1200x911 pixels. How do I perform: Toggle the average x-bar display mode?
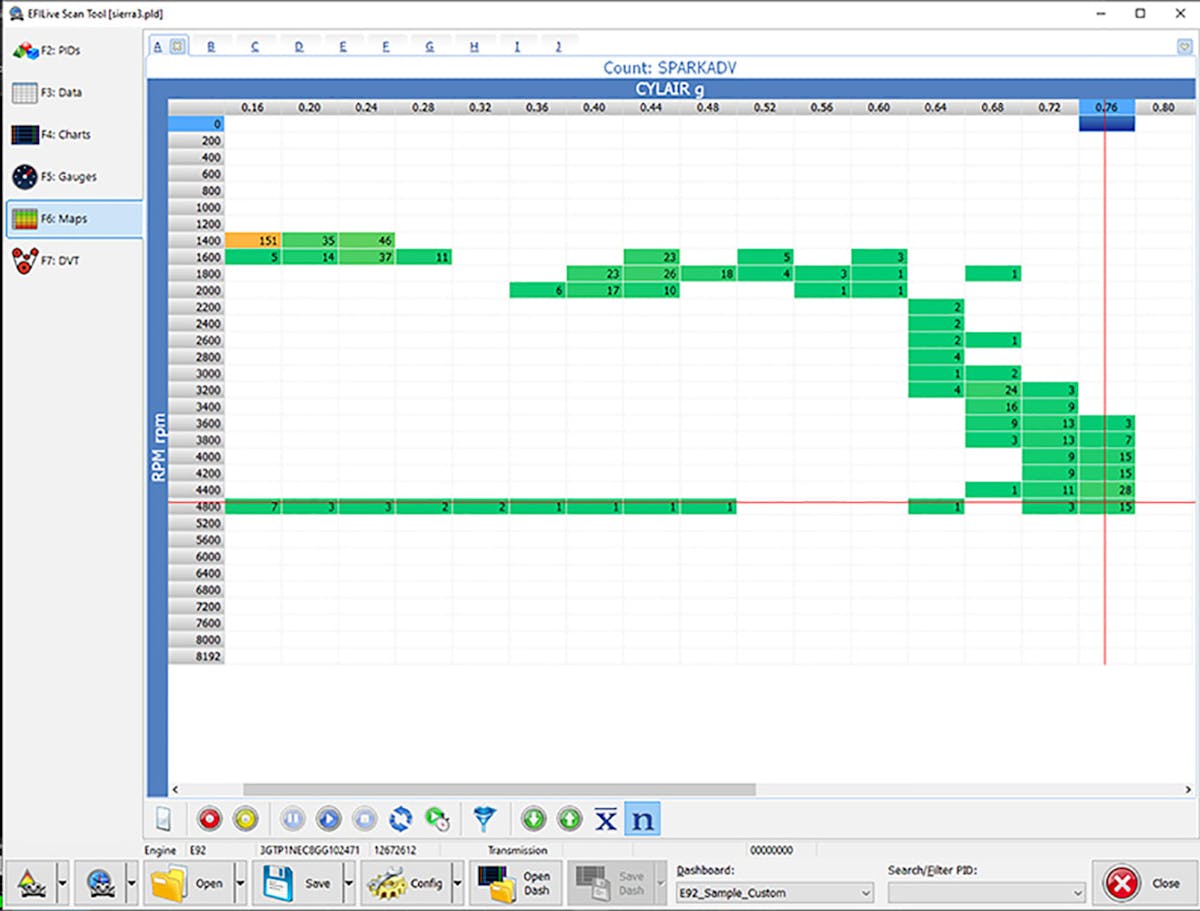point(605,819)
